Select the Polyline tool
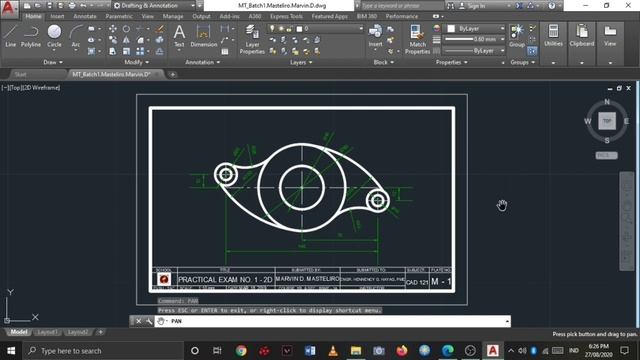This screenshot has width=640, height=360. [x=31, y=36]
